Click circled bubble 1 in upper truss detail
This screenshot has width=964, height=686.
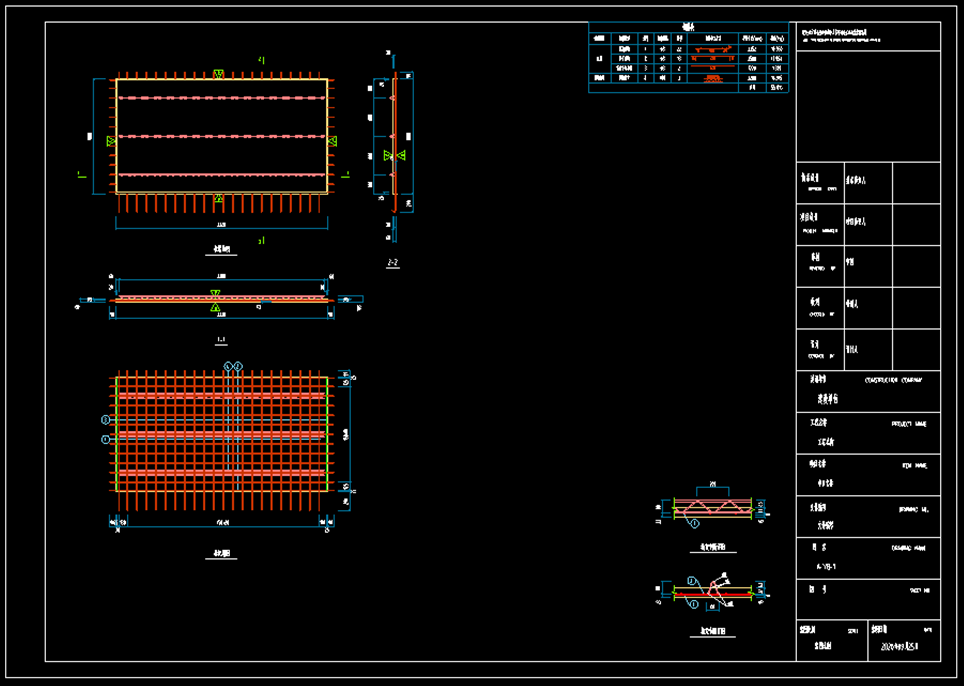point(694,524)
